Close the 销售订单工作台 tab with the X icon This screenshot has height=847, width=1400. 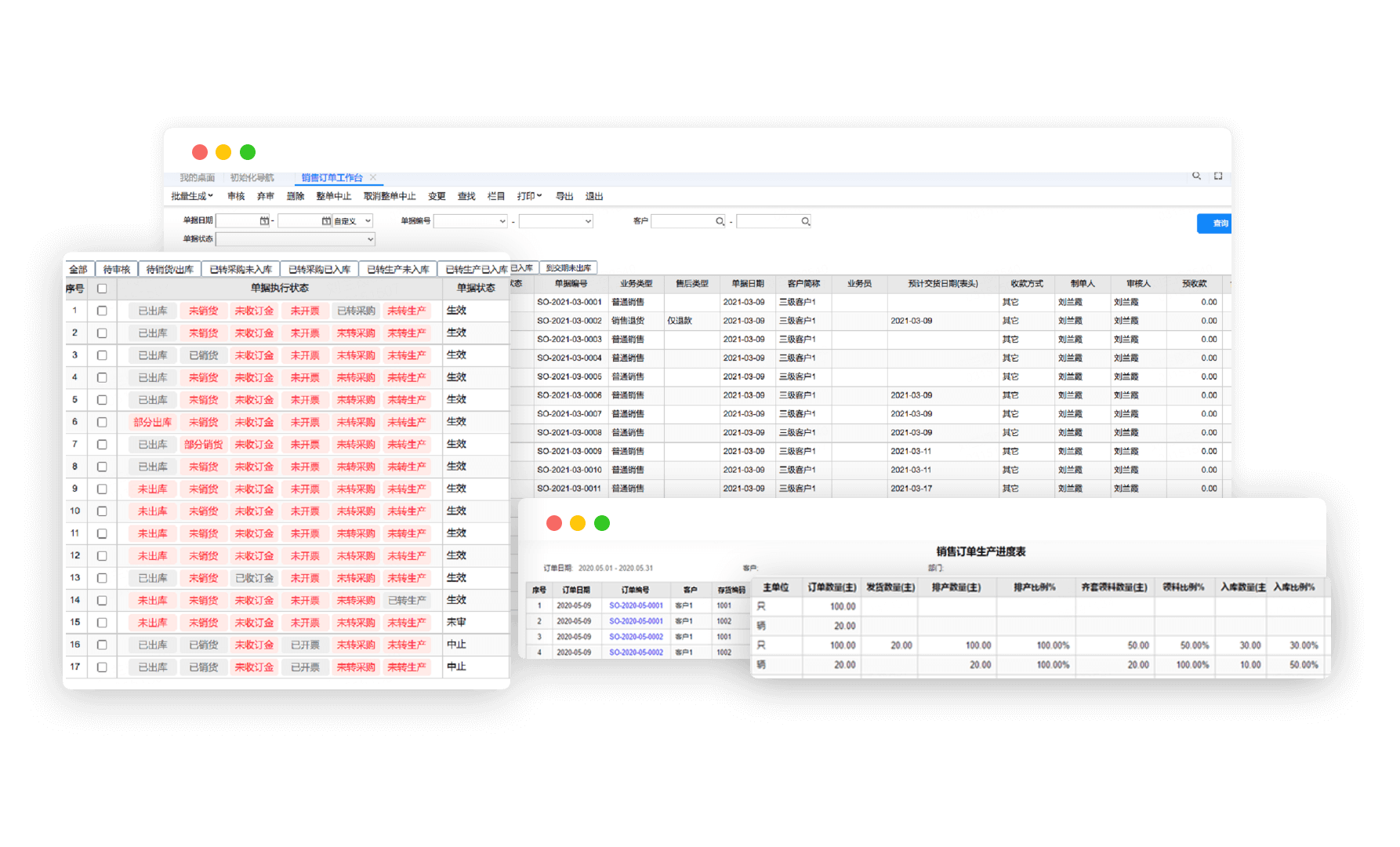373,177
